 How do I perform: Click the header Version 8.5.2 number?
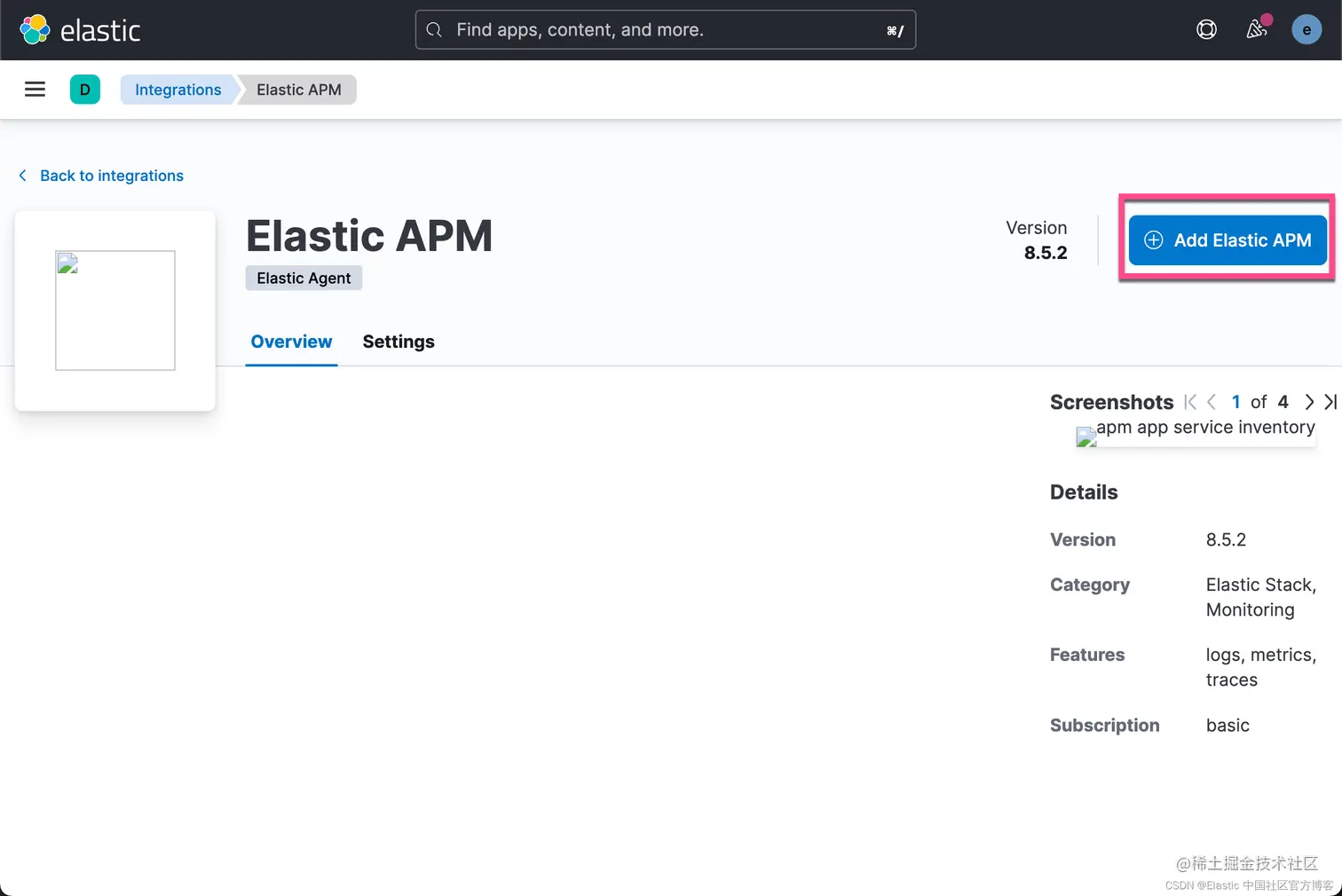coord(1046,253)
